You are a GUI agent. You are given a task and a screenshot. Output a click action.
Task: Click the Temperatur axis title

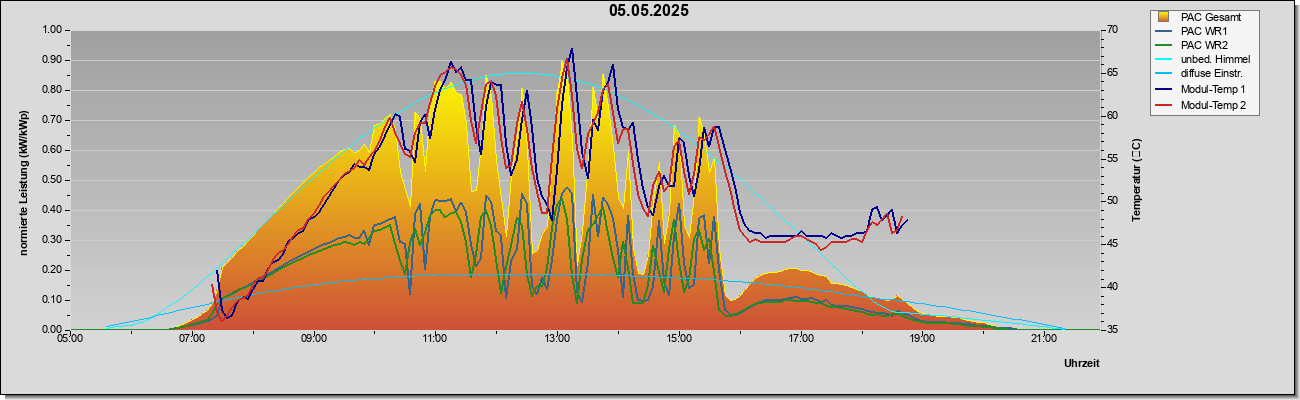click(x=1136, y=180)
